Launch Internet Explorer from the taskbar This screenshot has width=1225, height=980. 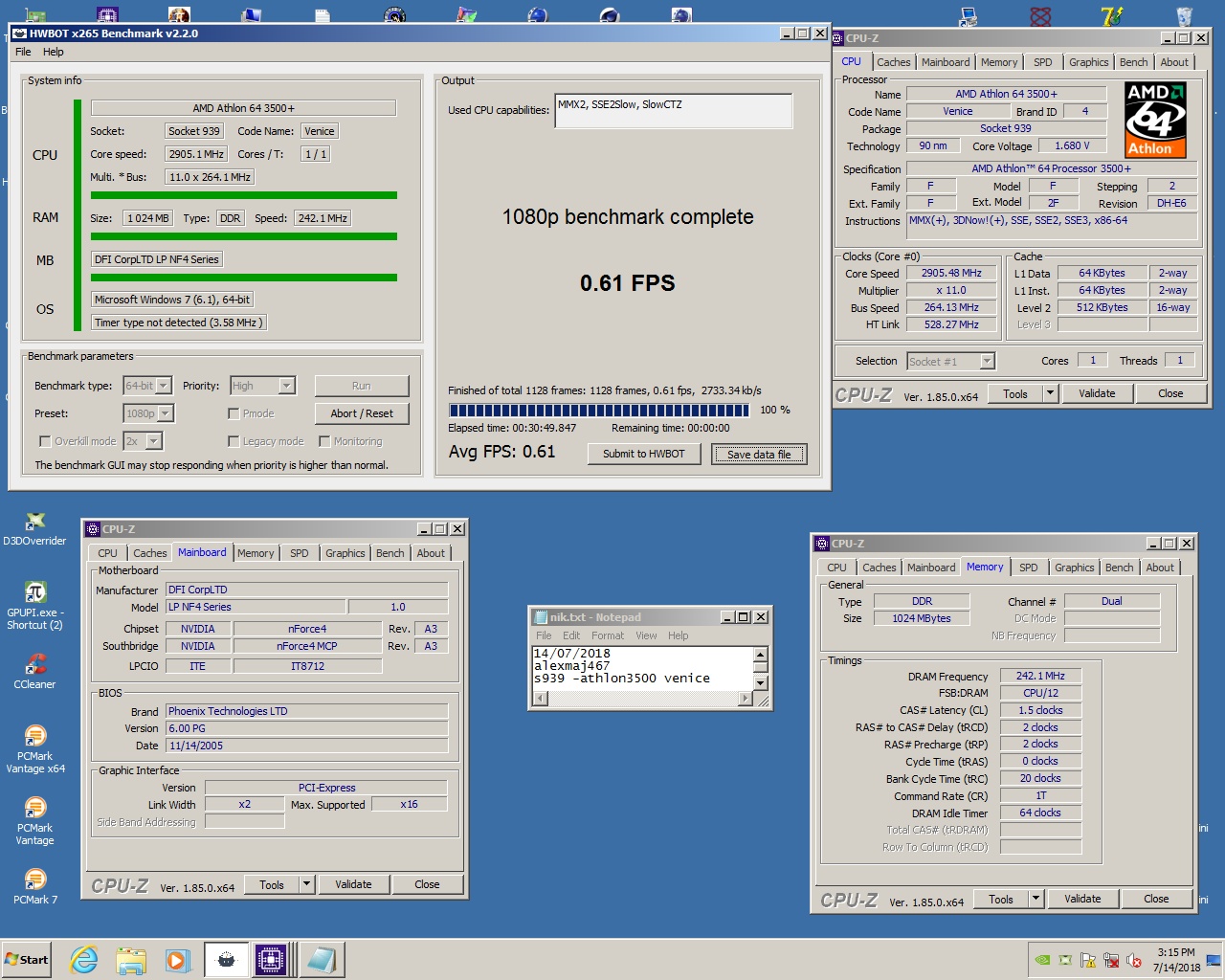[x=84, y=960]
